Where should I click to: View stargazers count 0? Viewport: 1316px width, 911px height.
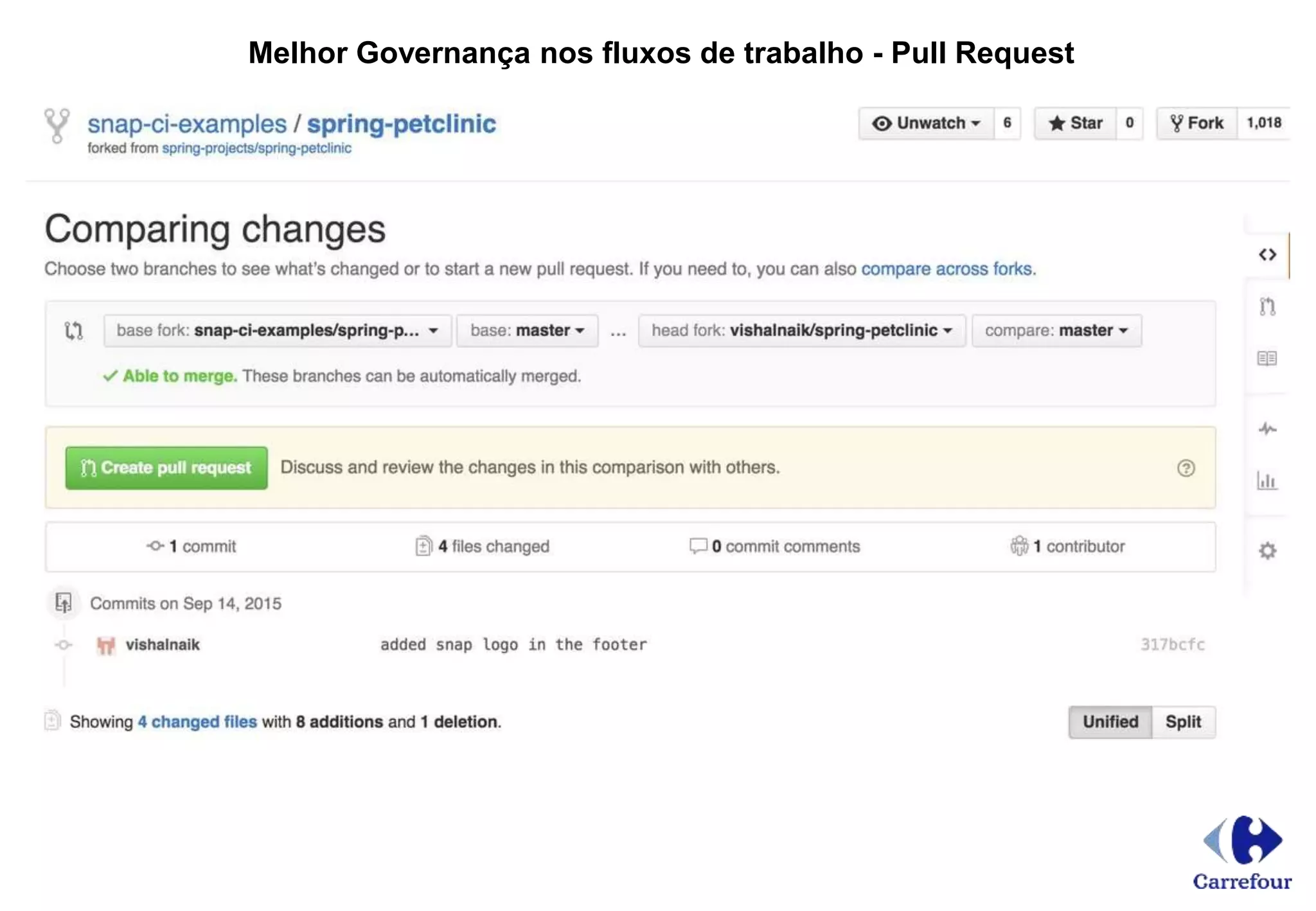coord(1130,123)
